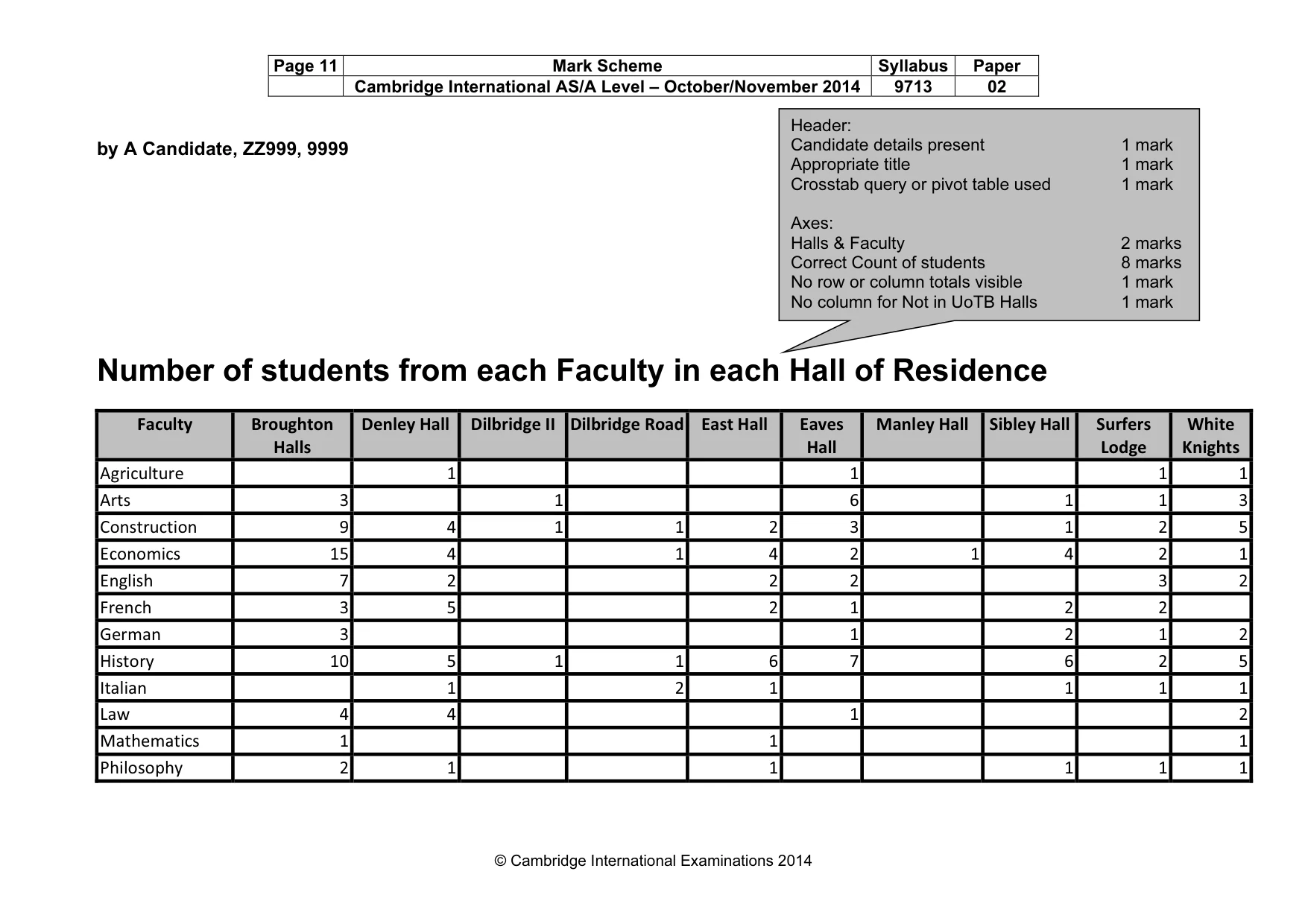
Task: Click the 'Faculty' column header
Action: [x=165, y=435]
